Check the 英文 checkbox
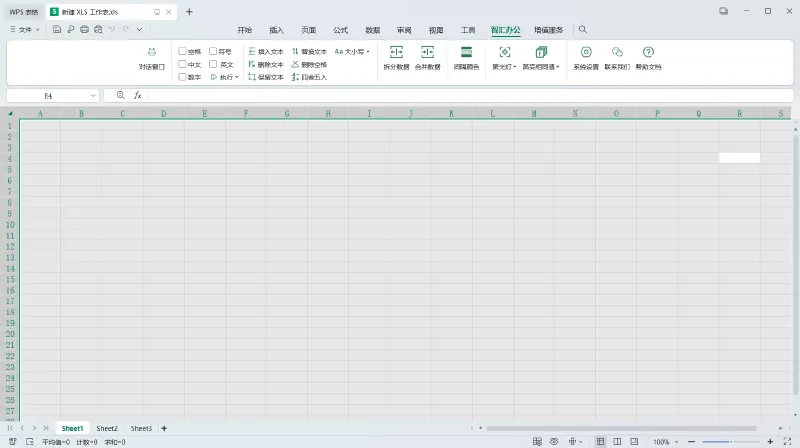The height and width of the screenshot is (448, 800). [x=213, y=64]
